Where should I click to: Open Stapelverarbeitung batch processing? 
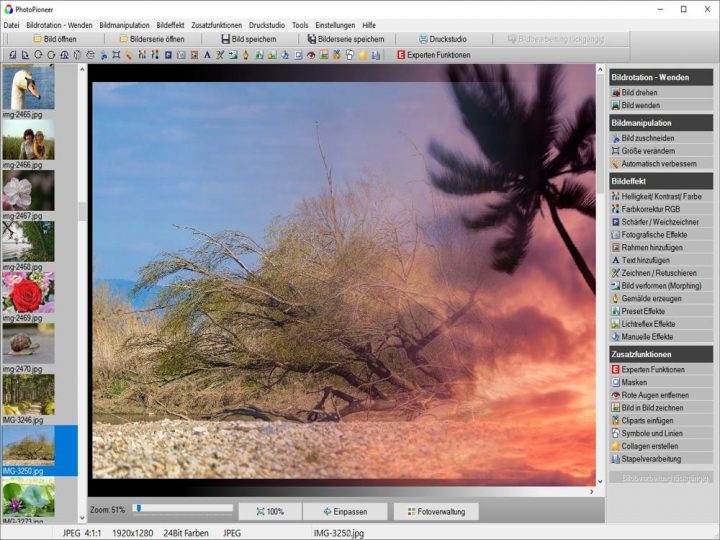point(651,459)
